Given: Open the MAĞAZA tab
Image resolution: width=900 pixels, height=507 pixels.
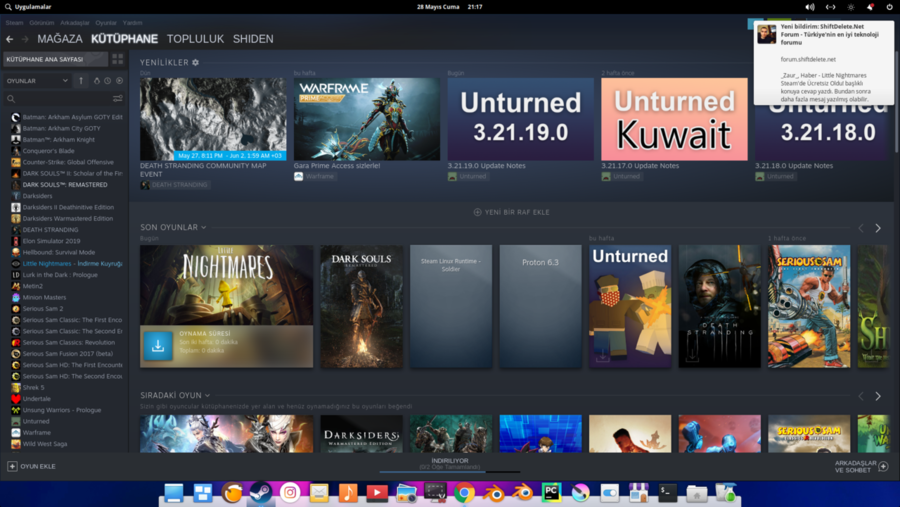Looking at the screenshot, I should coord(60,39).
